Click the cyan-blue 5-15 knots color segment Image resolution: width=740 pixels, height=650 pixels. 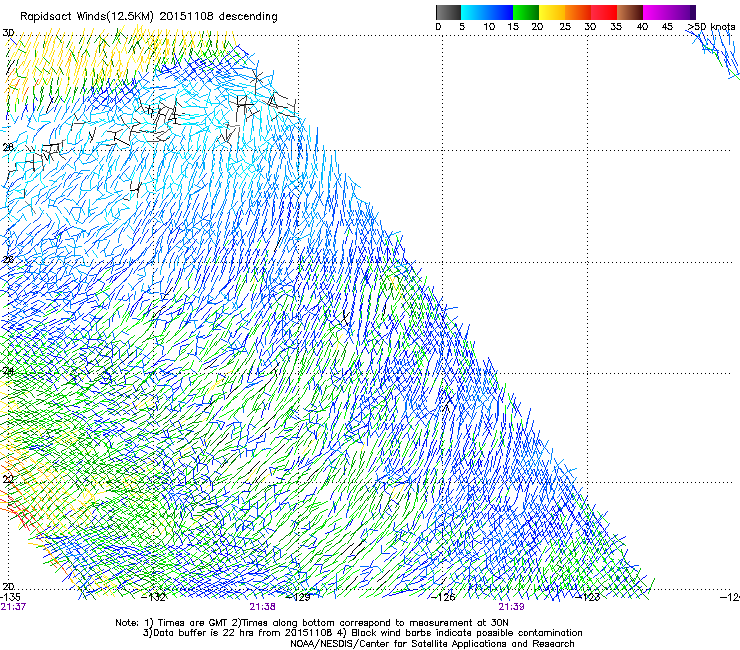[x=487, y=12]
